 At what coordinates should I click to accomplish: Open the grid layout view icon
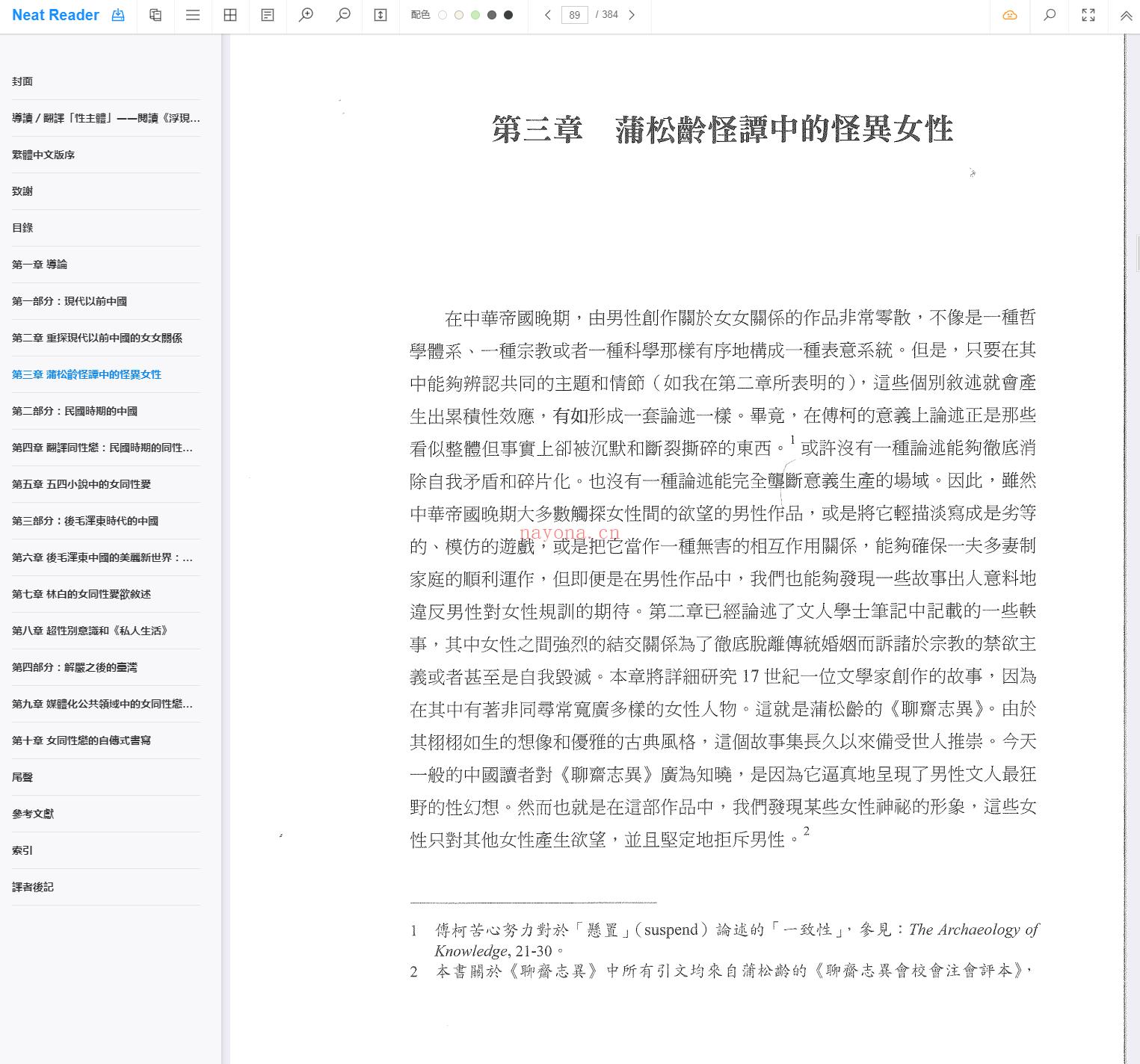[x=230, y=15]
